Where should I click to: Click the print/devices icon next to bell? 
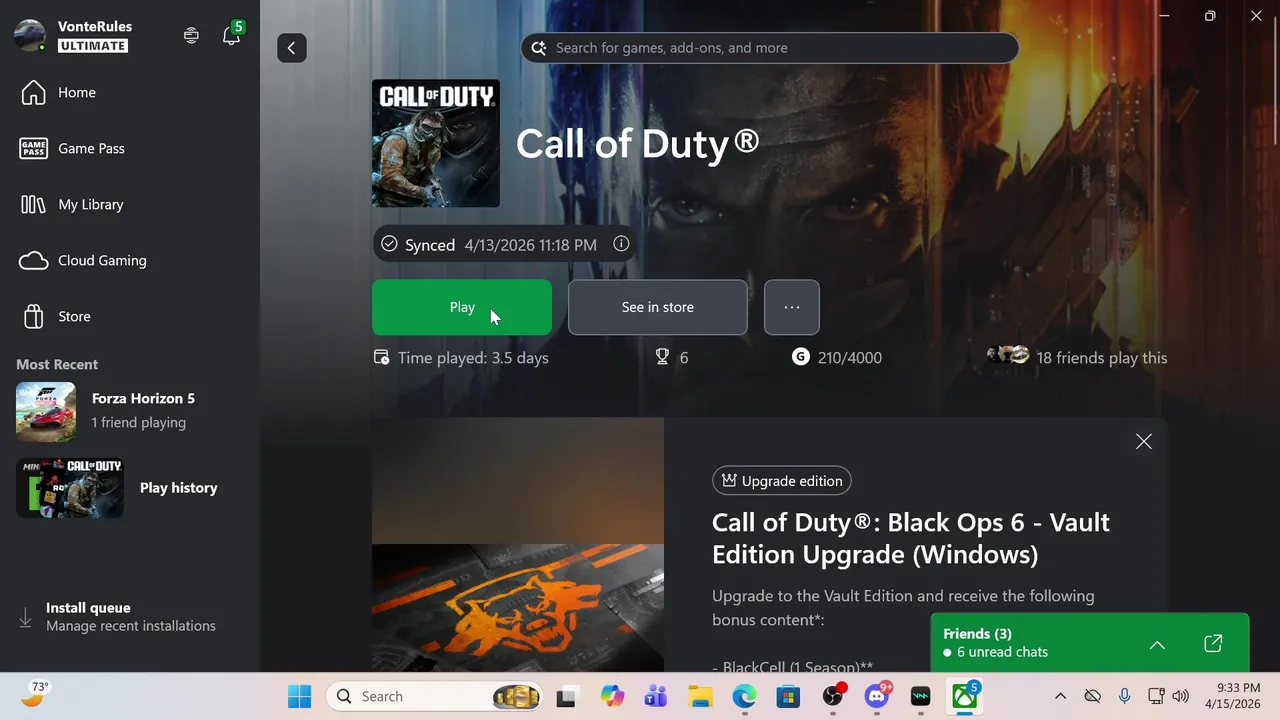(x=191, y=35)
